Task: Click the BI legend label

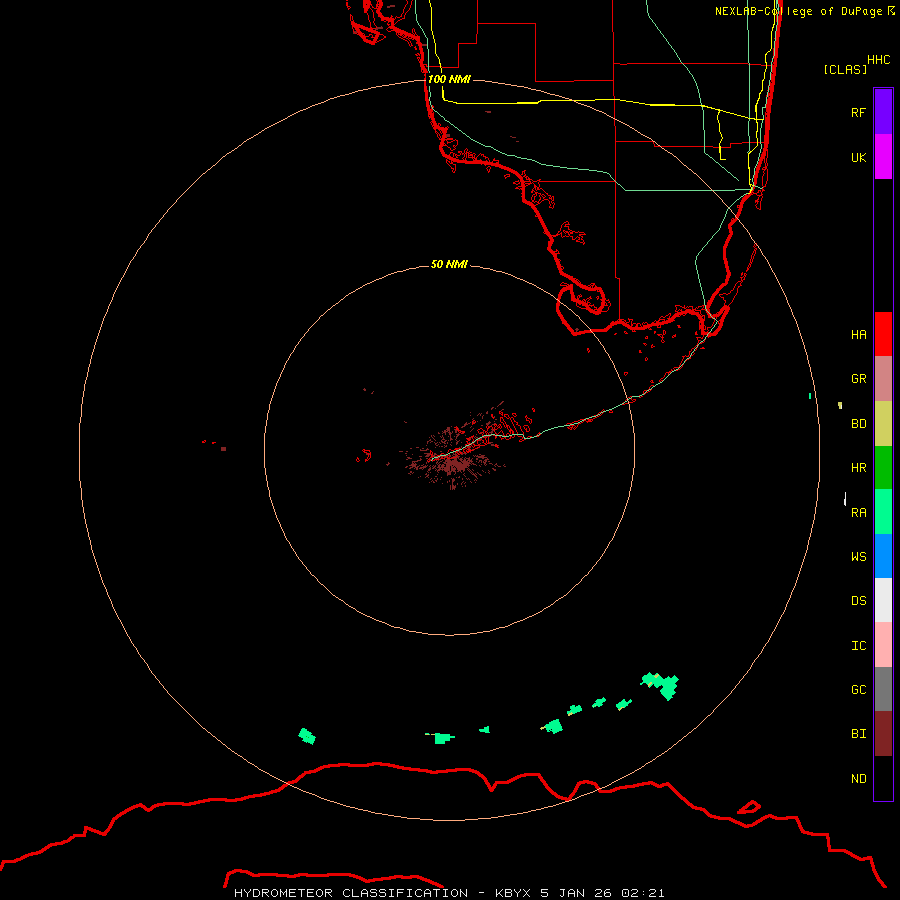Action: point(858,734)
